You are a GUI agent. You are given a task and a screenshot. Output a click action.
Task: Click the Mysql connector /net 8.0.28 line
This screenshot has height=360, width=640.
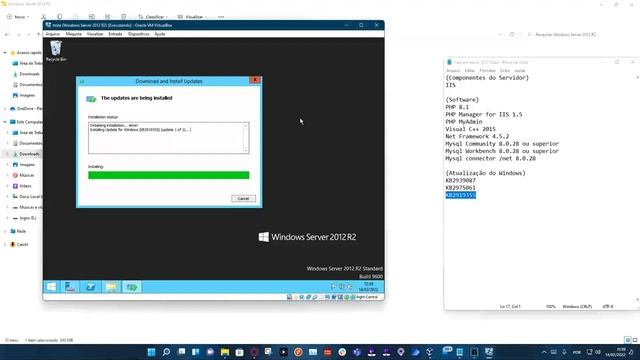click(490, 158)
